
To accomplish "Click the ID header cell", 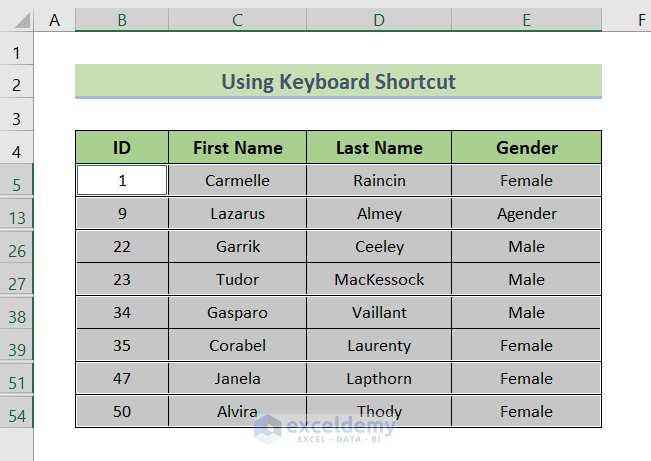I will click(122, 147).
